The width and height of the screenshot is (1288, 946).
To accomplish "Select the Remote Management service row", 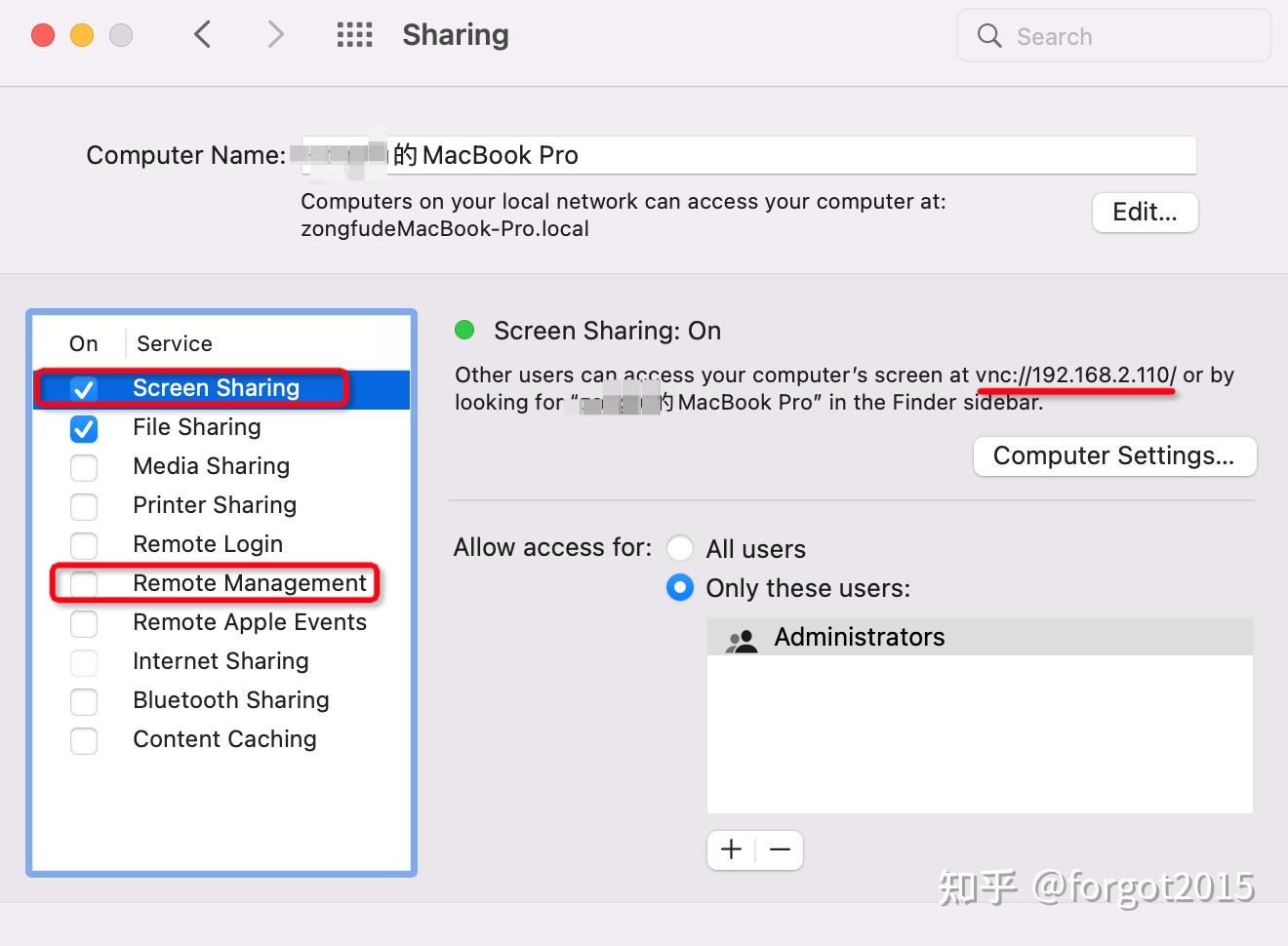I will (x=221, y=584).
